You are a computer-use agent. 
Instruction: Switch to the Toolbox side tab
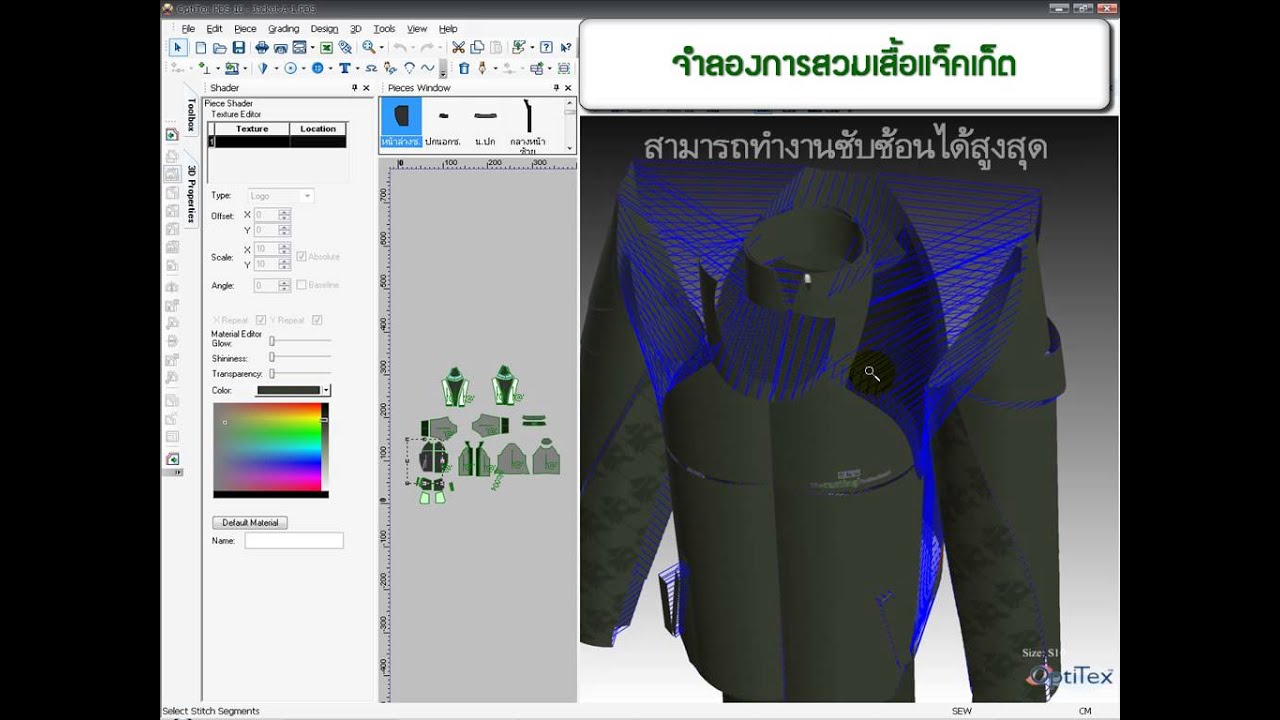coord(191,115)
